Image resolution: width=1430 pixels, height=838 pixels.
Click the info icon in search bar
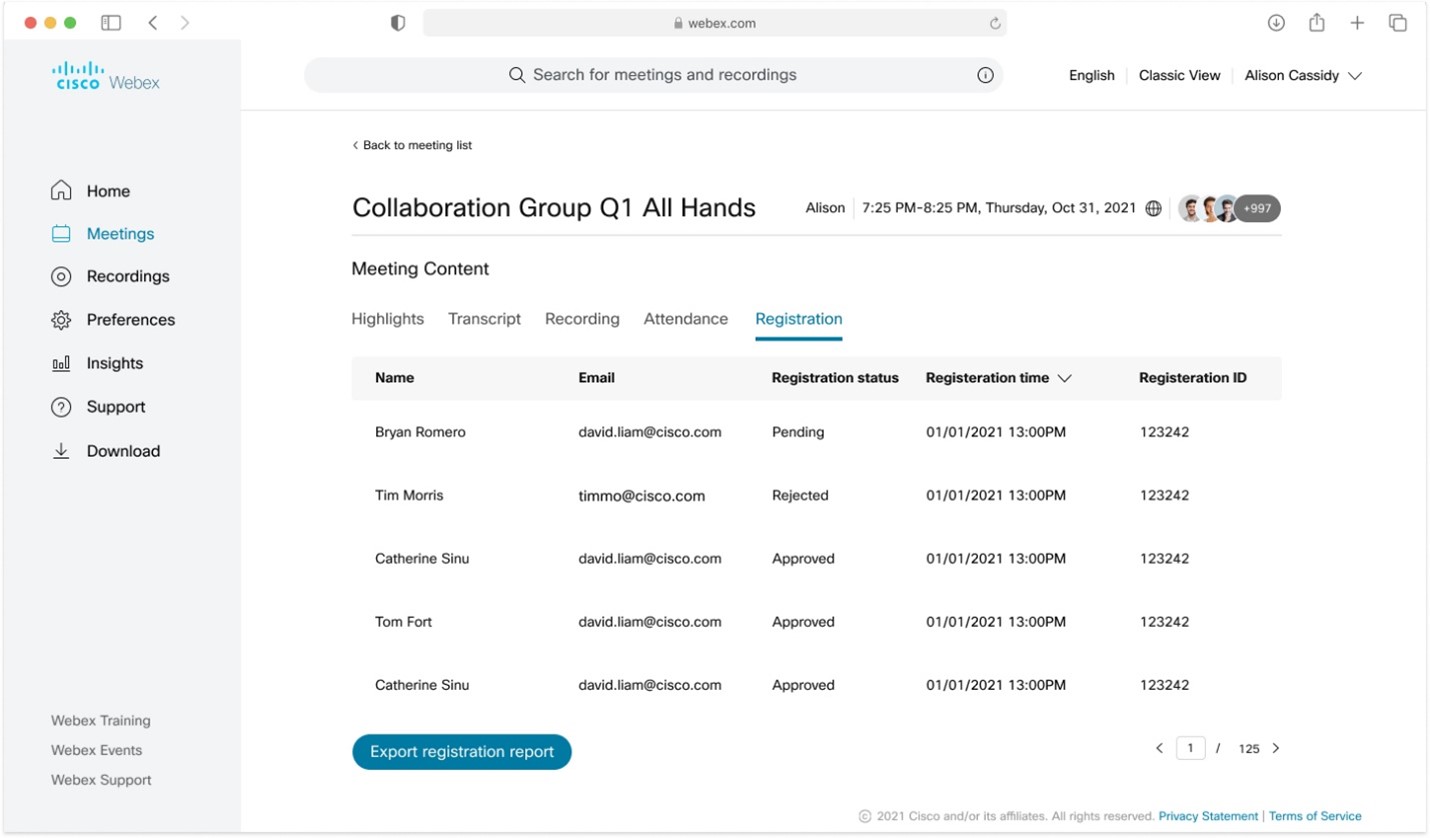985,75
